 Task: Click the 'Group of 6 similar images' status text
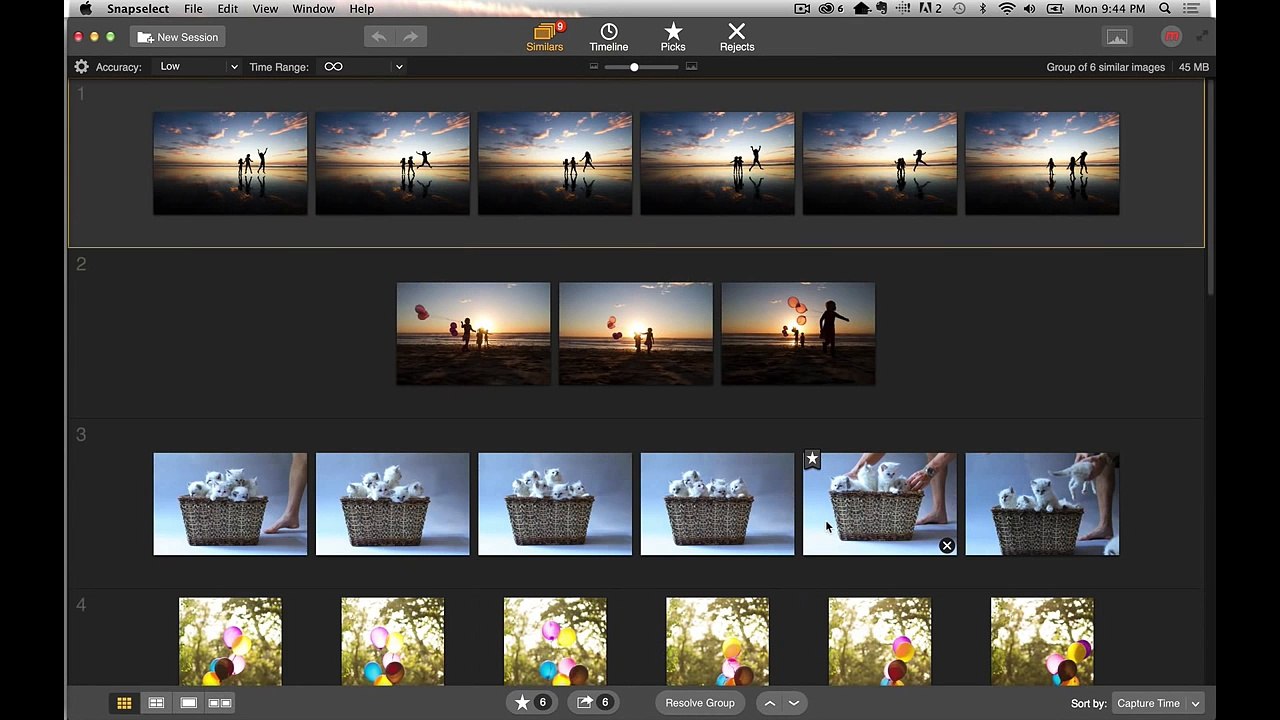pyautogui.click(x=1106, y=67)
